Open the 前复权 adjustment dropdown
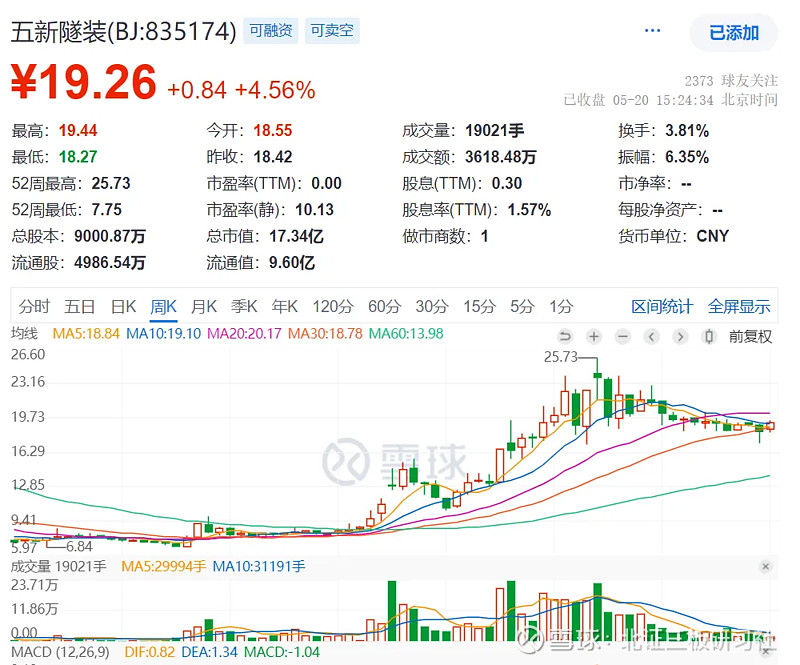Image resolution: width=800 pixels, height=665 pixels. tap(750, 336)
